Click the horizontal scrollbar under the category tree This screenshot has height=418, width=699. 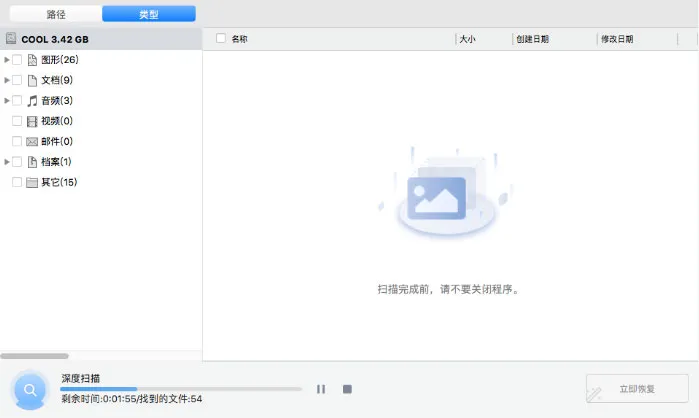(x=34, y=356)
